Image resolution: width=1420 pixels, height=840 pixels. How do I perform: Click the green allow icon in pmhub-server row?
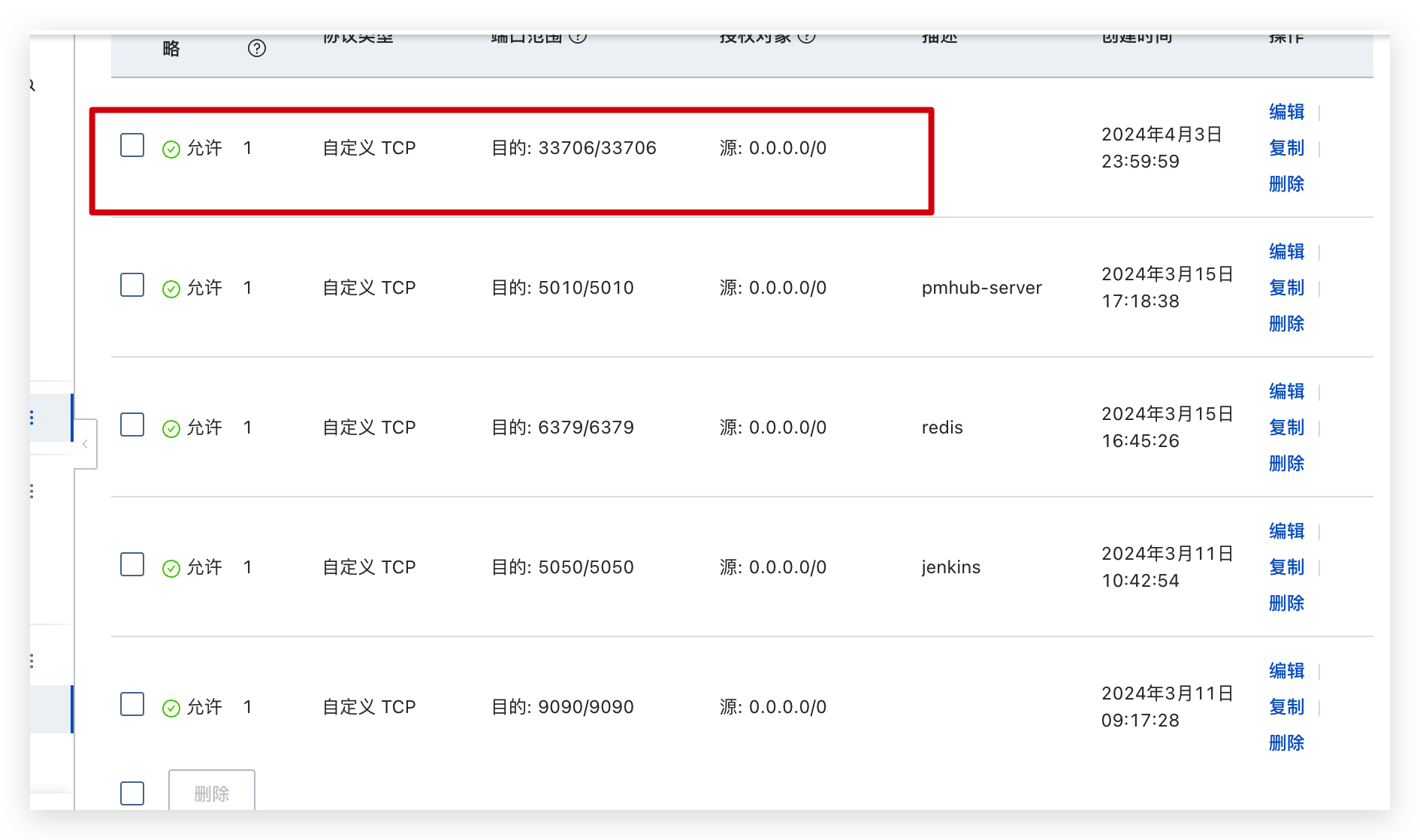click(171, 289)
